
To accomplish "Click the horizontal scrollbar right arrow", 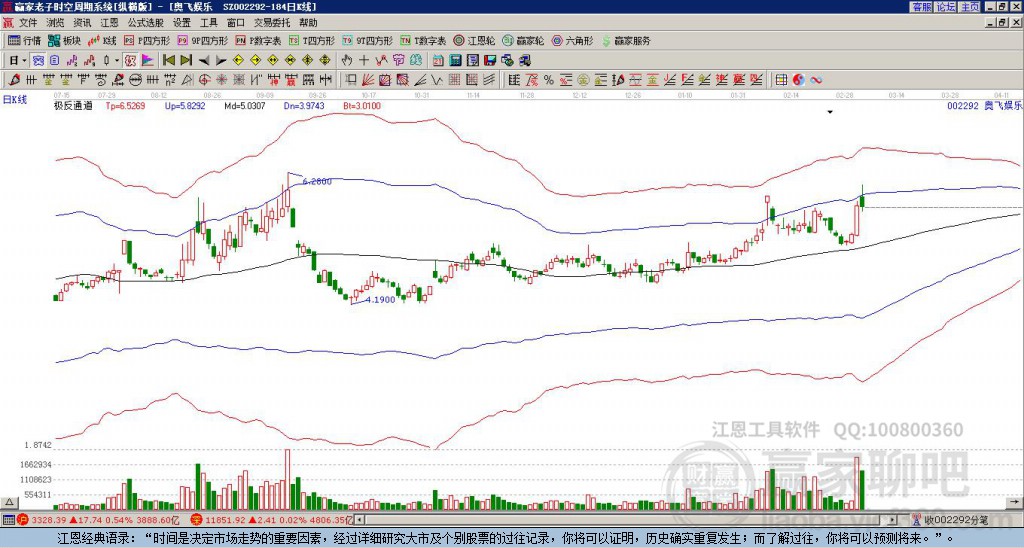I will pos(893,520).
